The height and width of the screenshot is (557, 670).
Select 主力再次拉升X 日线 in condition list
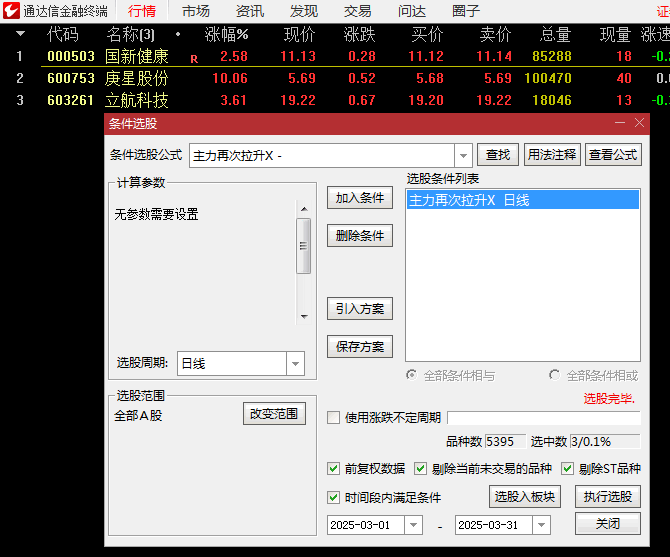523,200
